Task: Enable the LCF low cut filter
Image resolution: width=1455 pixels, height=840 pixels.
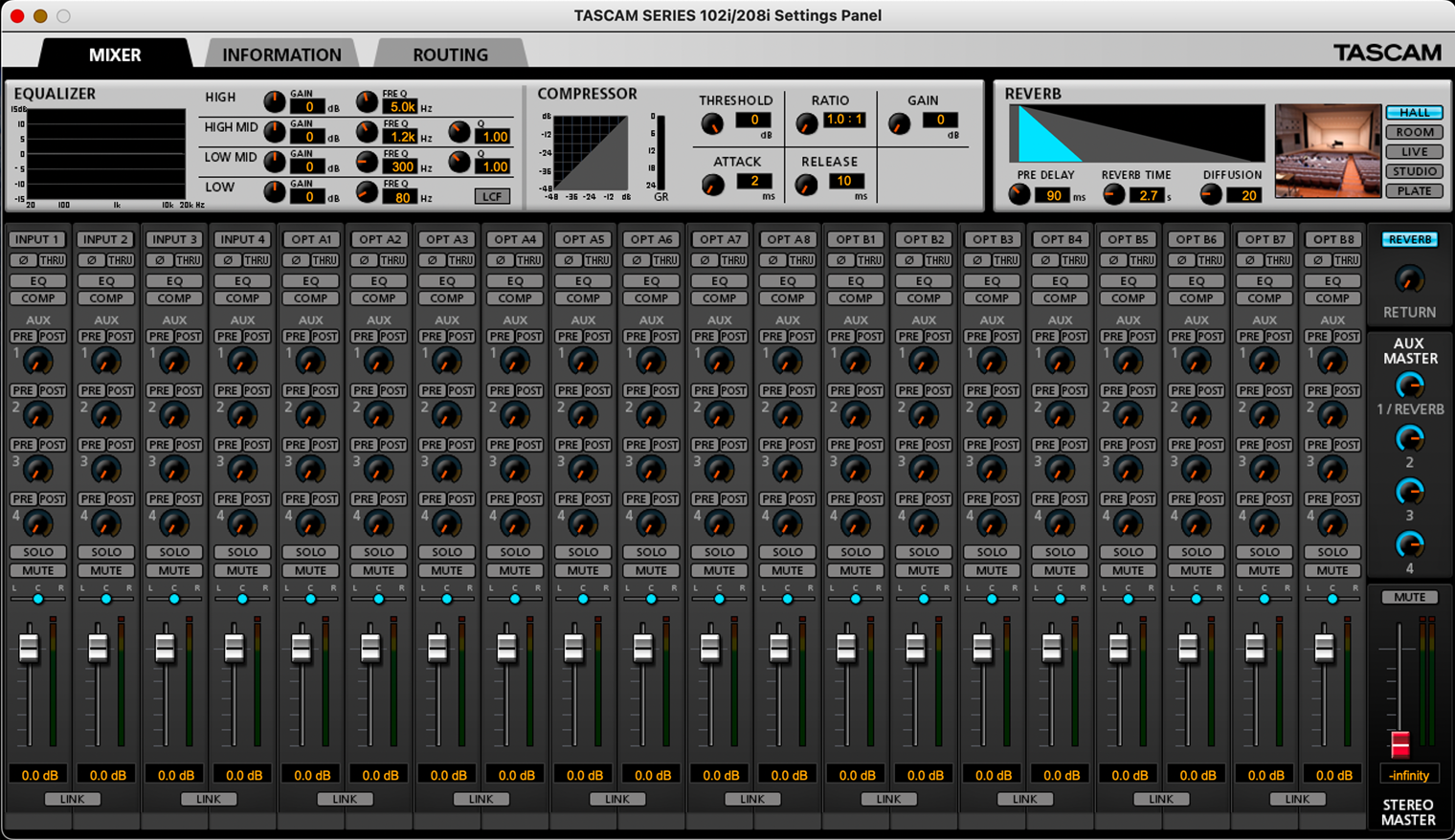Action: [x=492, y=196]
